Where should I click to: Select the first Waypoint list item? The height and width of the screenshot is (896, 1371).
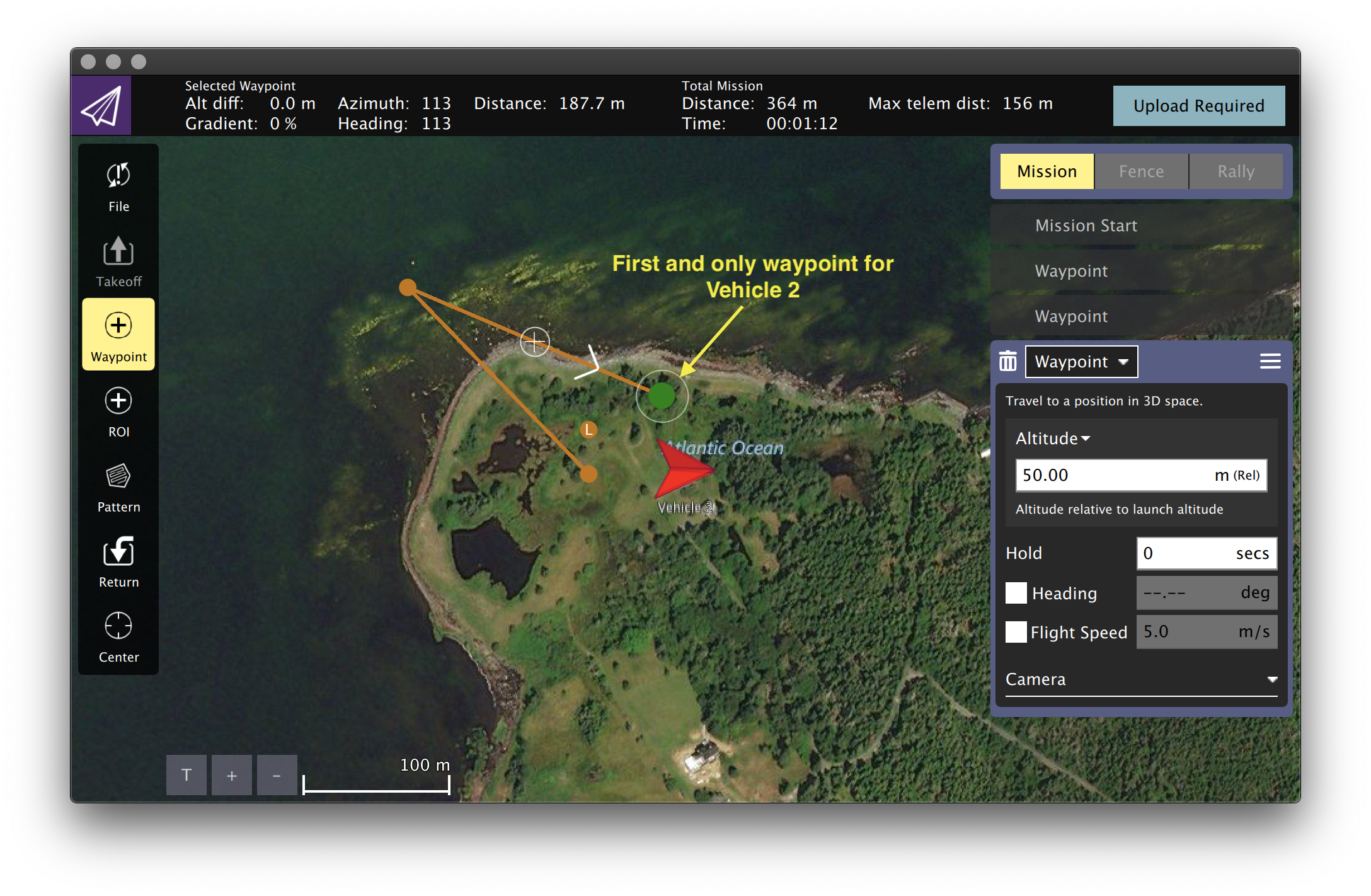(x=1141, y=271)
